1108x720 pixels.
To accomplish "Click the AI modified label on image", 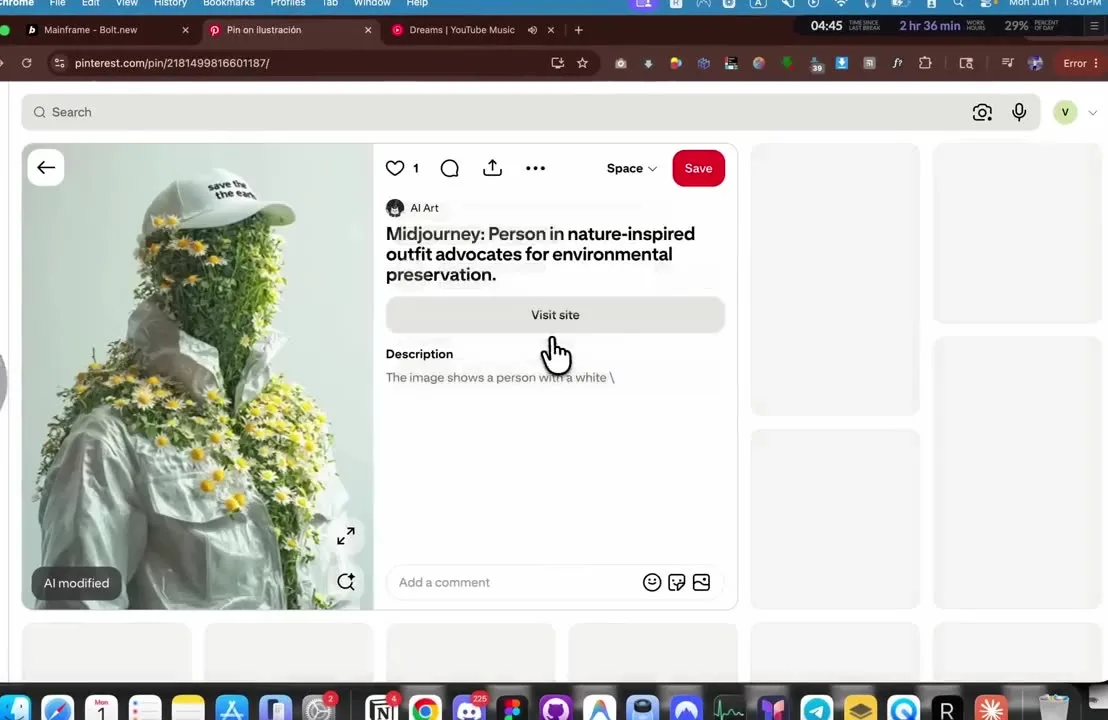I will [76, 583].
